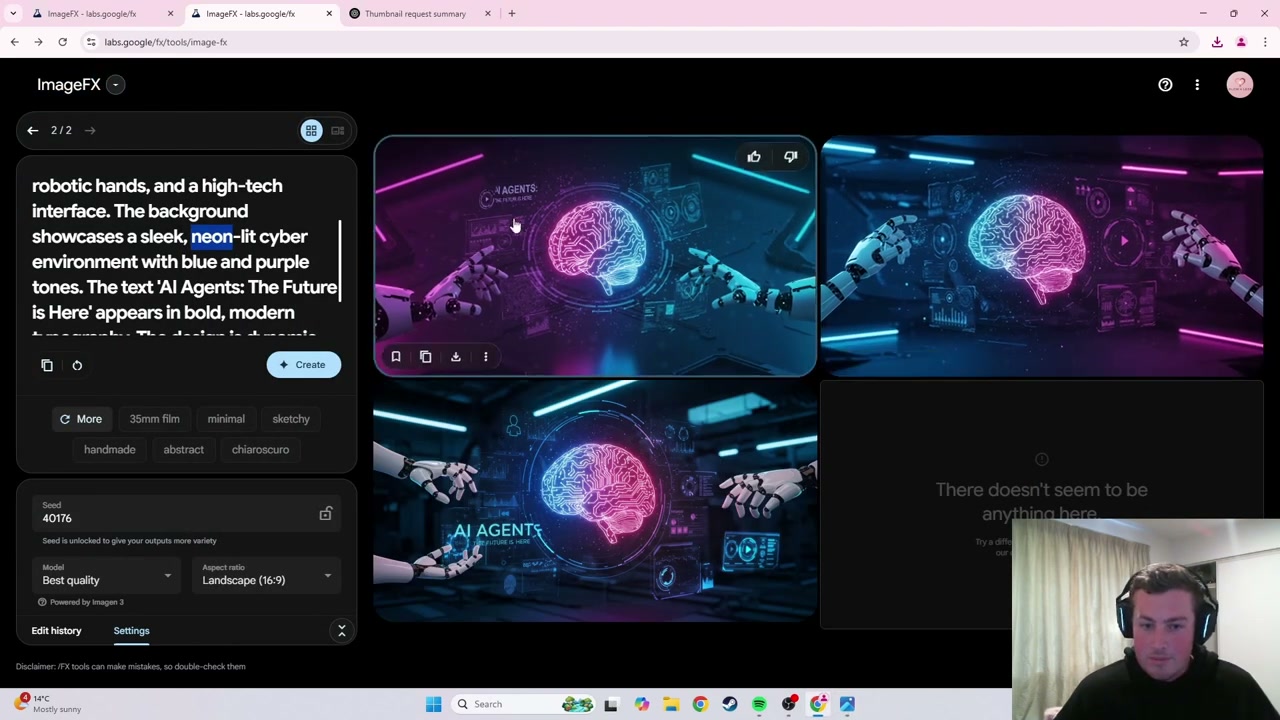Open the ImageFX tool switcher dropdown
The width and height of the screenshot is (1280, 720).
(x=116, y=85)
